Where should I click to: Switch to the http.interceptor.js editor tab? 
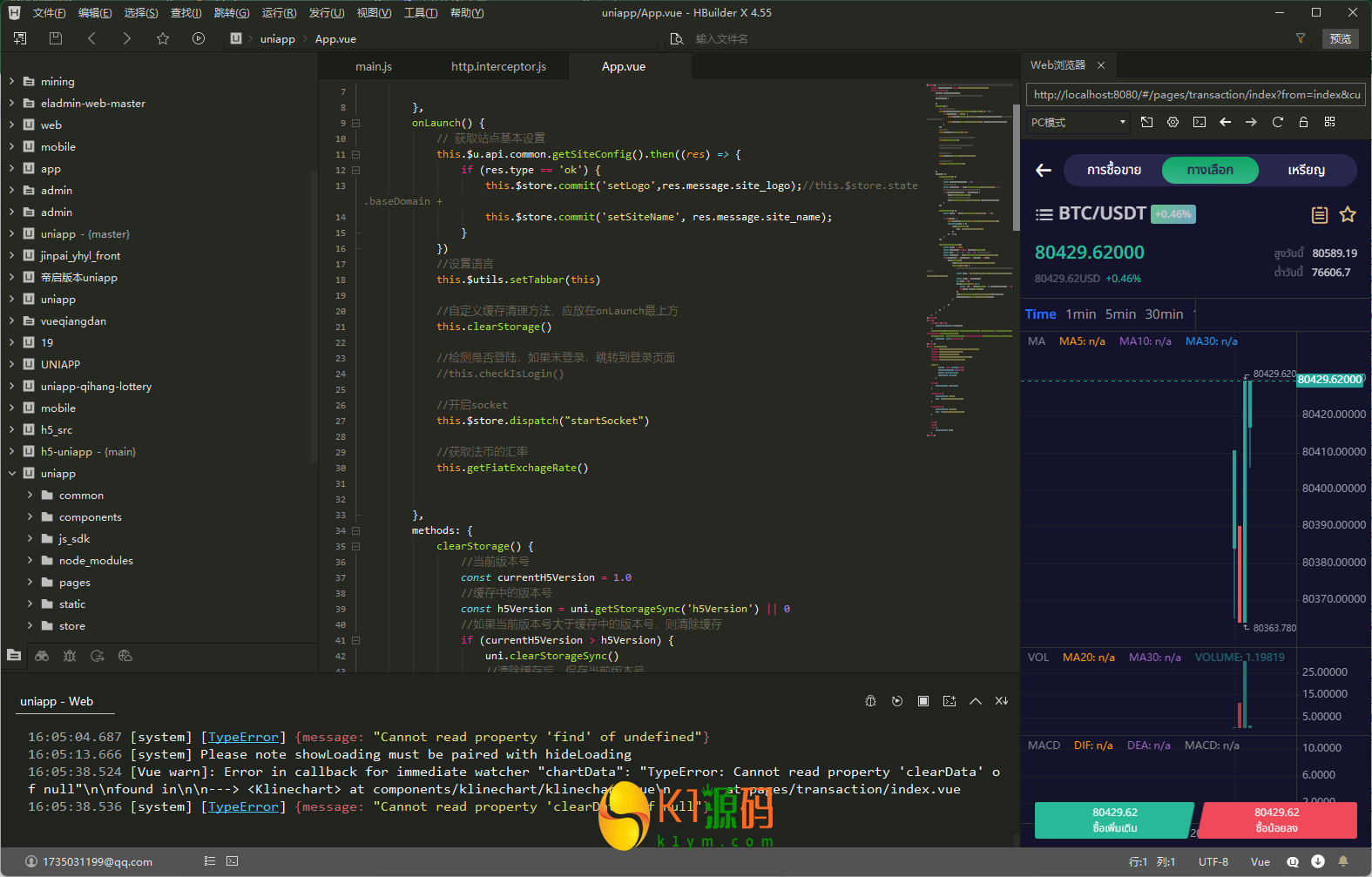click(x=498, y=66)
